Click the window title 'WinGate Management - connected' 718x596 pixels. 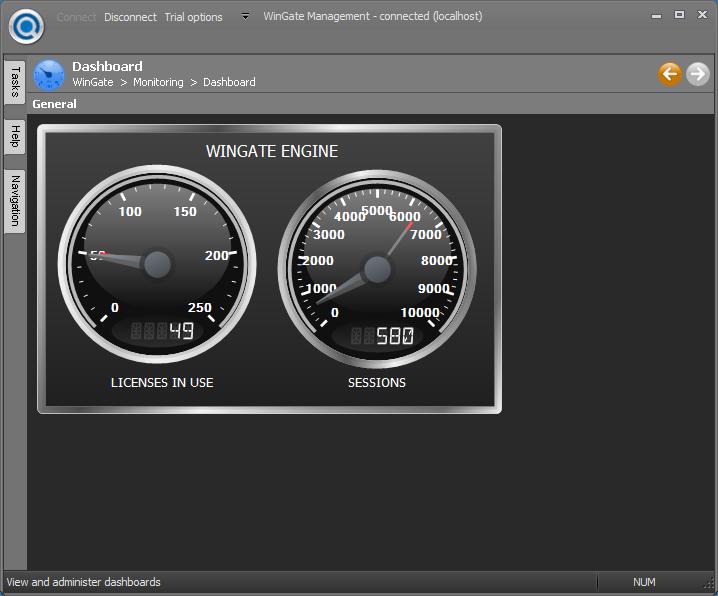[x=373, y=16]
